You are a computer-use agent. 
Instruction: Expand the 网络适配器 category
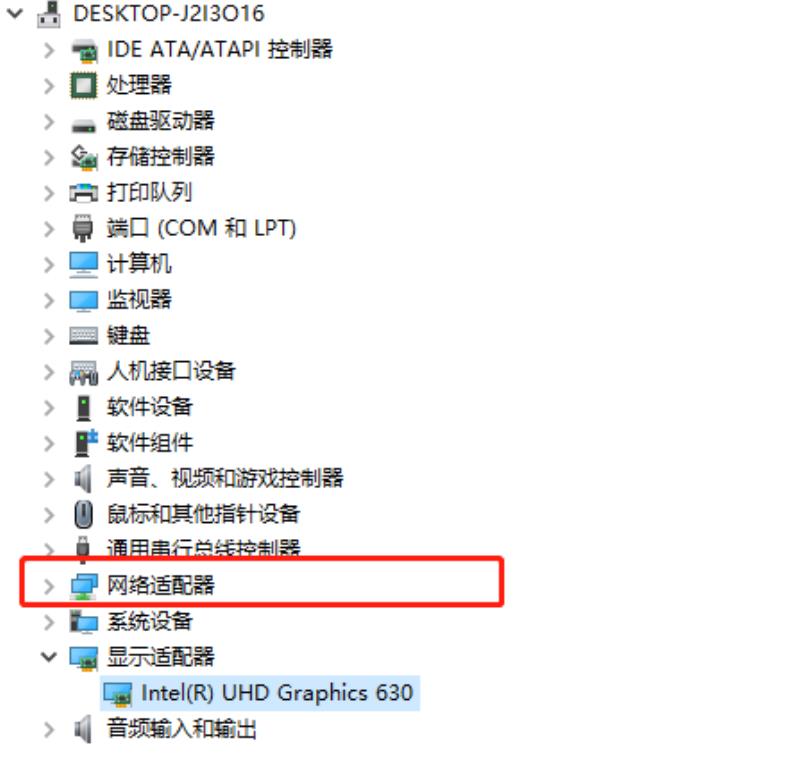49,587
